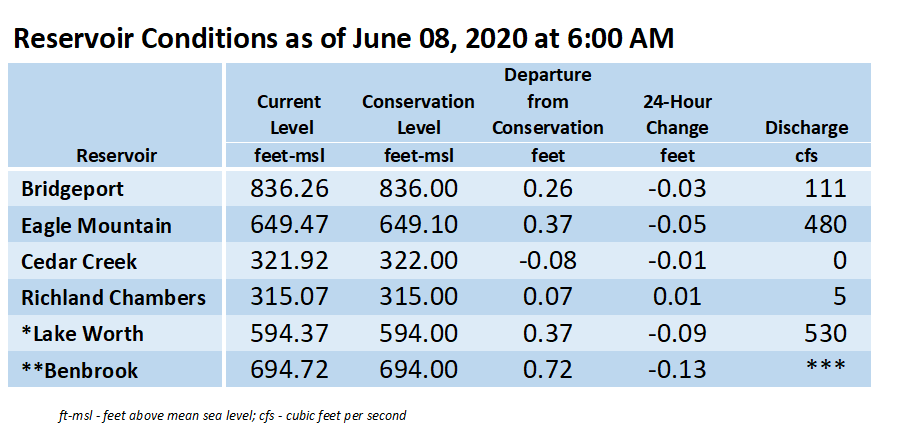Select the Reservoir column header
The height and width of the screenshot is (431, 911).
tap(117, 156)
